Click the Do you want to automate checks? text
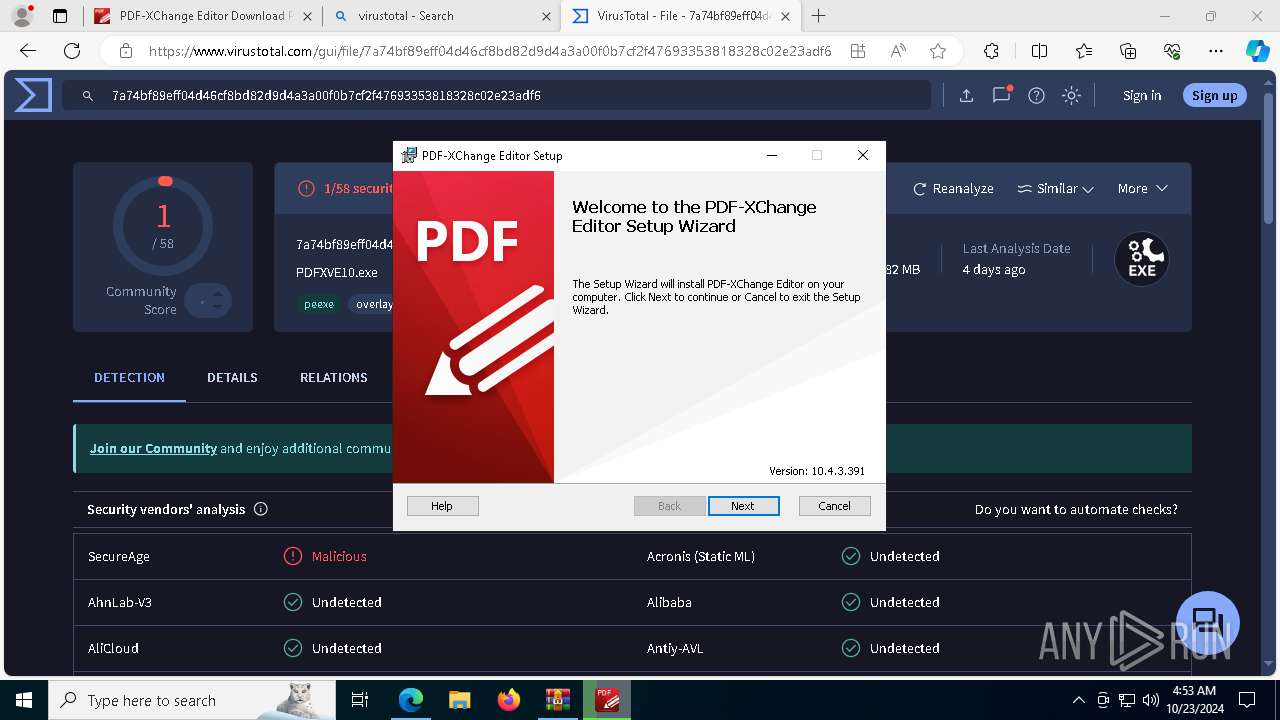 [1076, 509]
